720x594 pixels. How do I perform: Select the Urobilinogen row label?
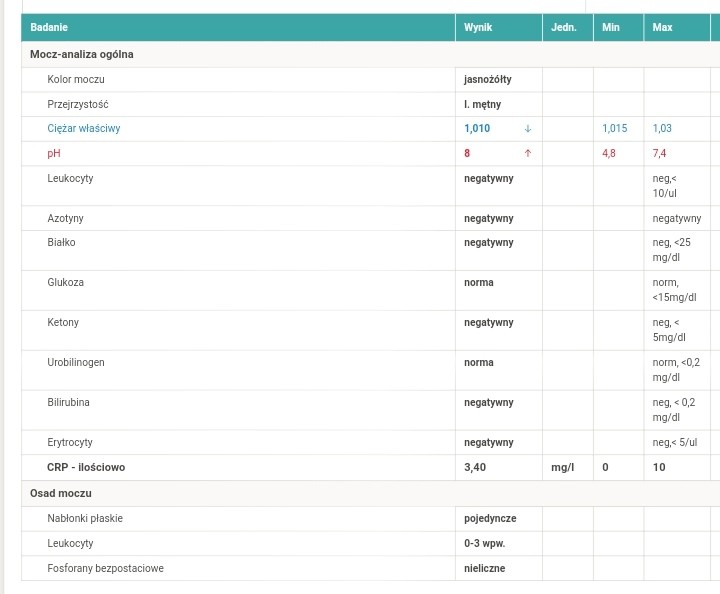tap(76, 363)
